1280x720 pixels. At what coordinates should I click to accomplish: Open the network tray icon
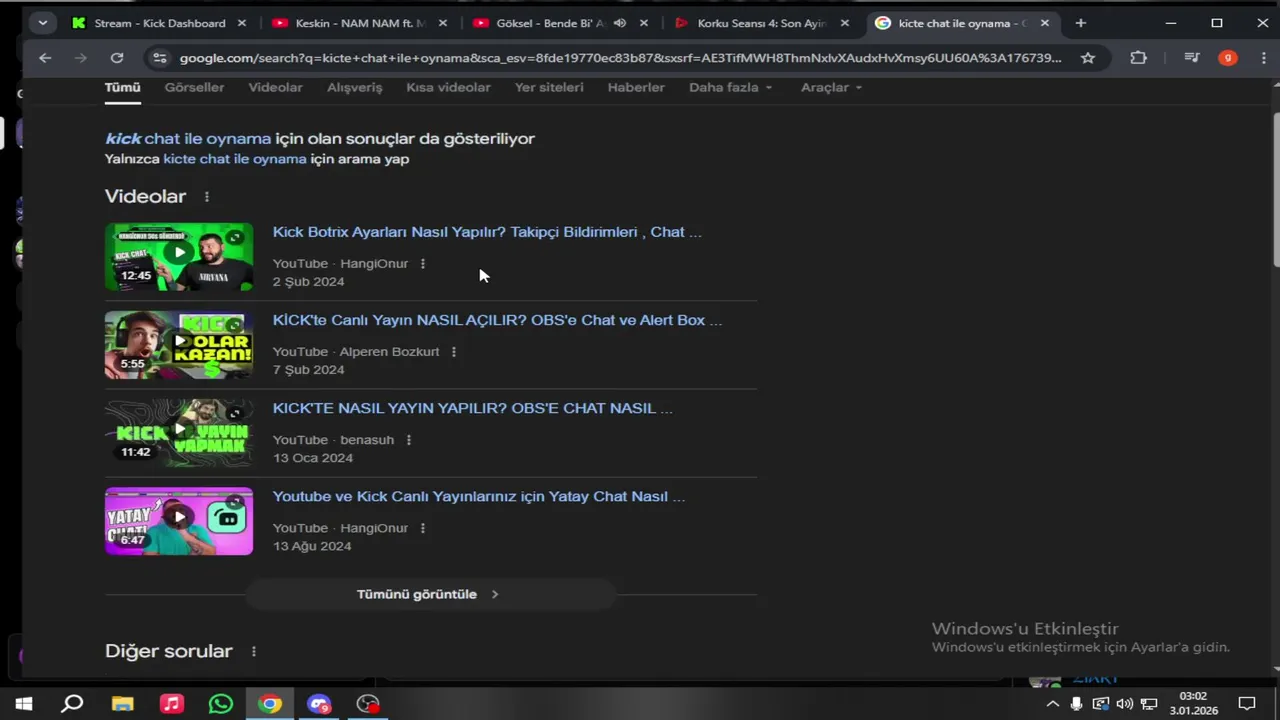(x=1149, y=704)
